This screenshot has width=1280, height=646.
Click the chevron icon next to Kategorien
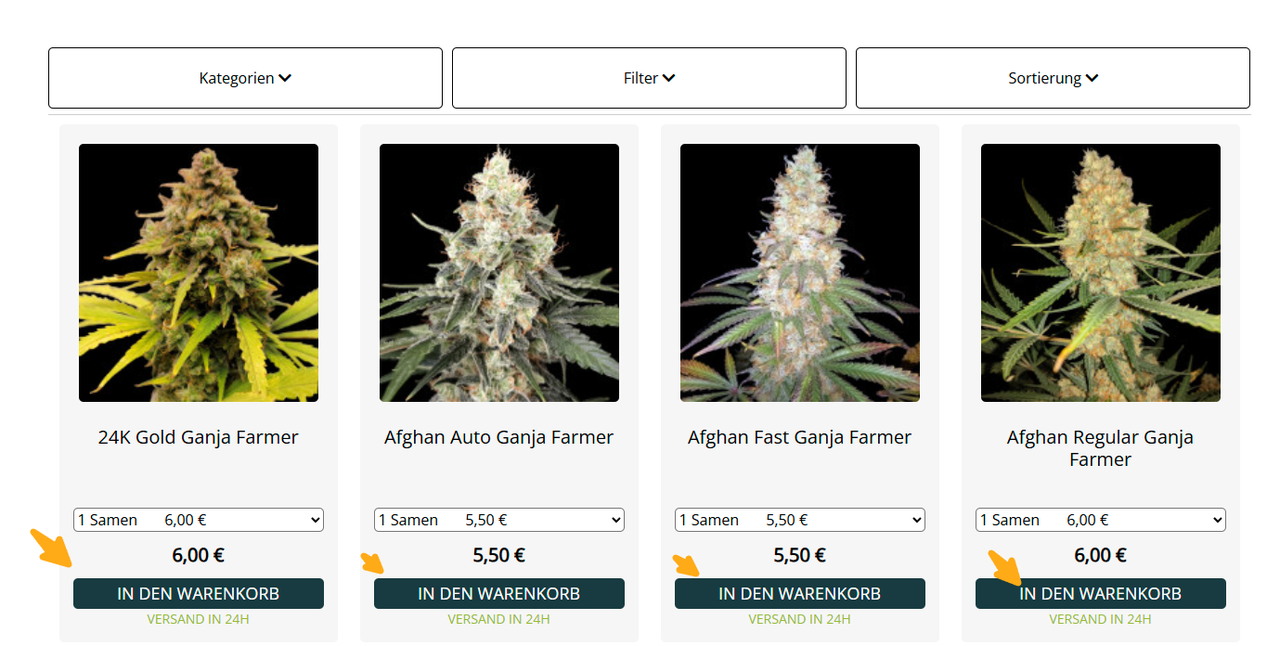(x=285, y=78)
